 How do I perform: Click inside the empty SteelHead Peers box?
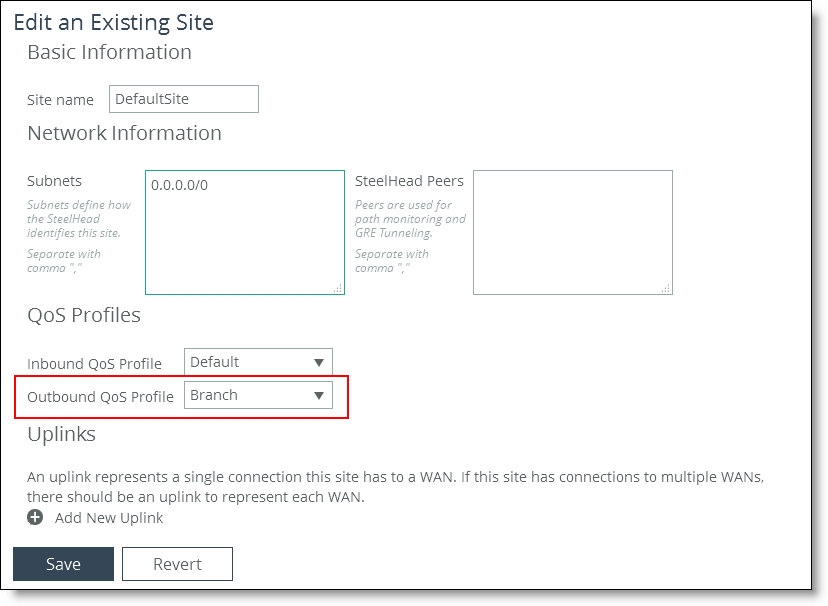(573, 232)
